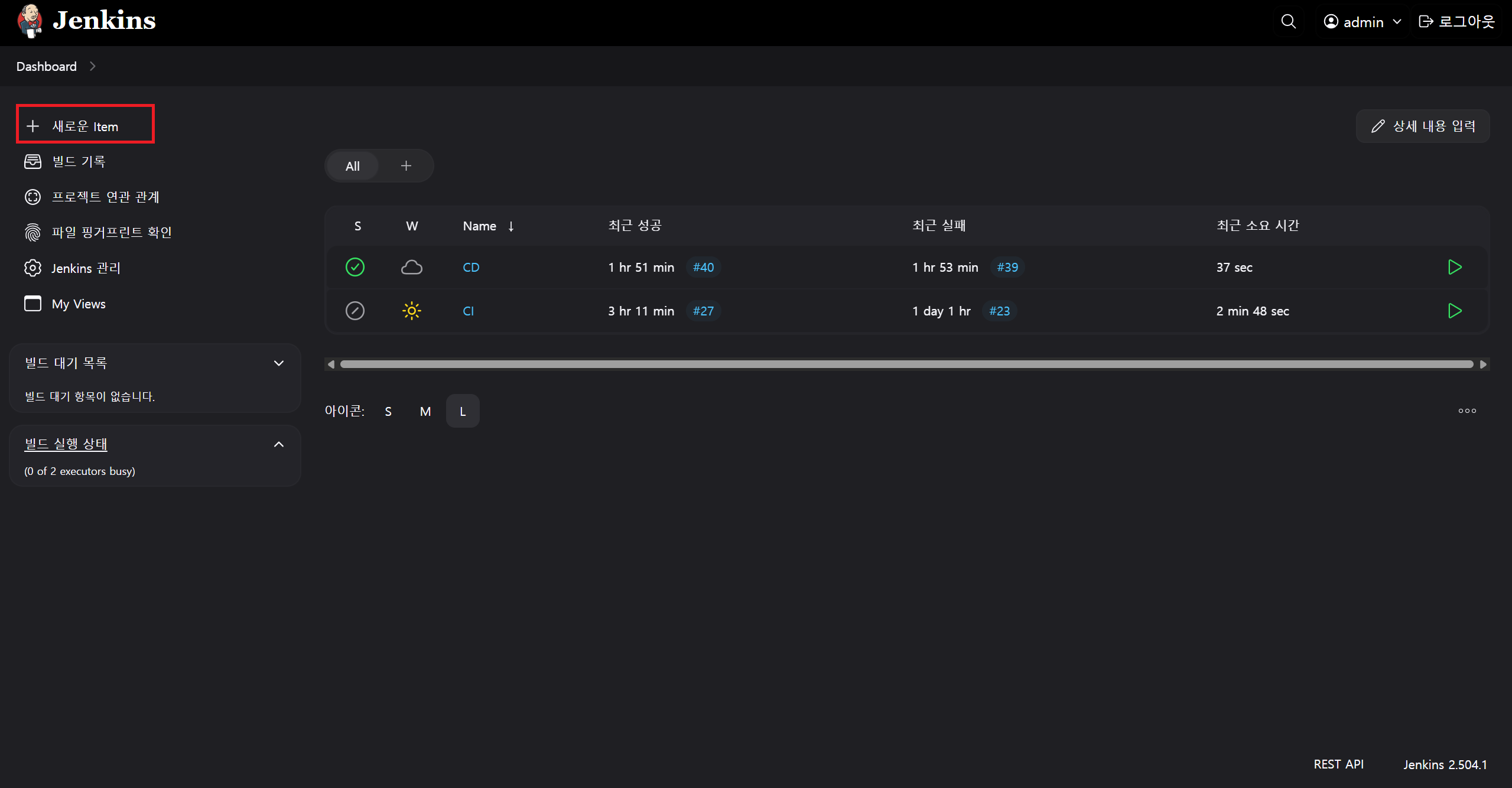Click the horizontal scrollbar under job table

tap(906, 364)
